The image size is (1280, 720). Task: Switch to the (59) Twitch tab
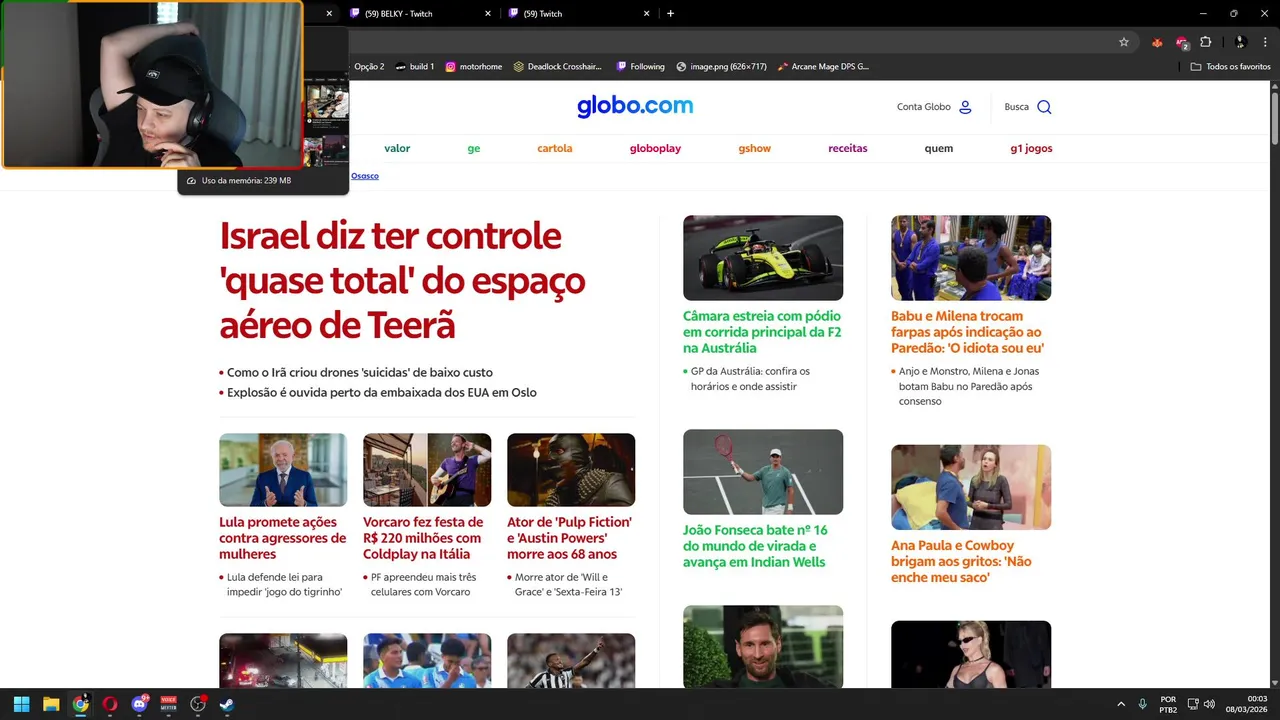pos(578,14)
